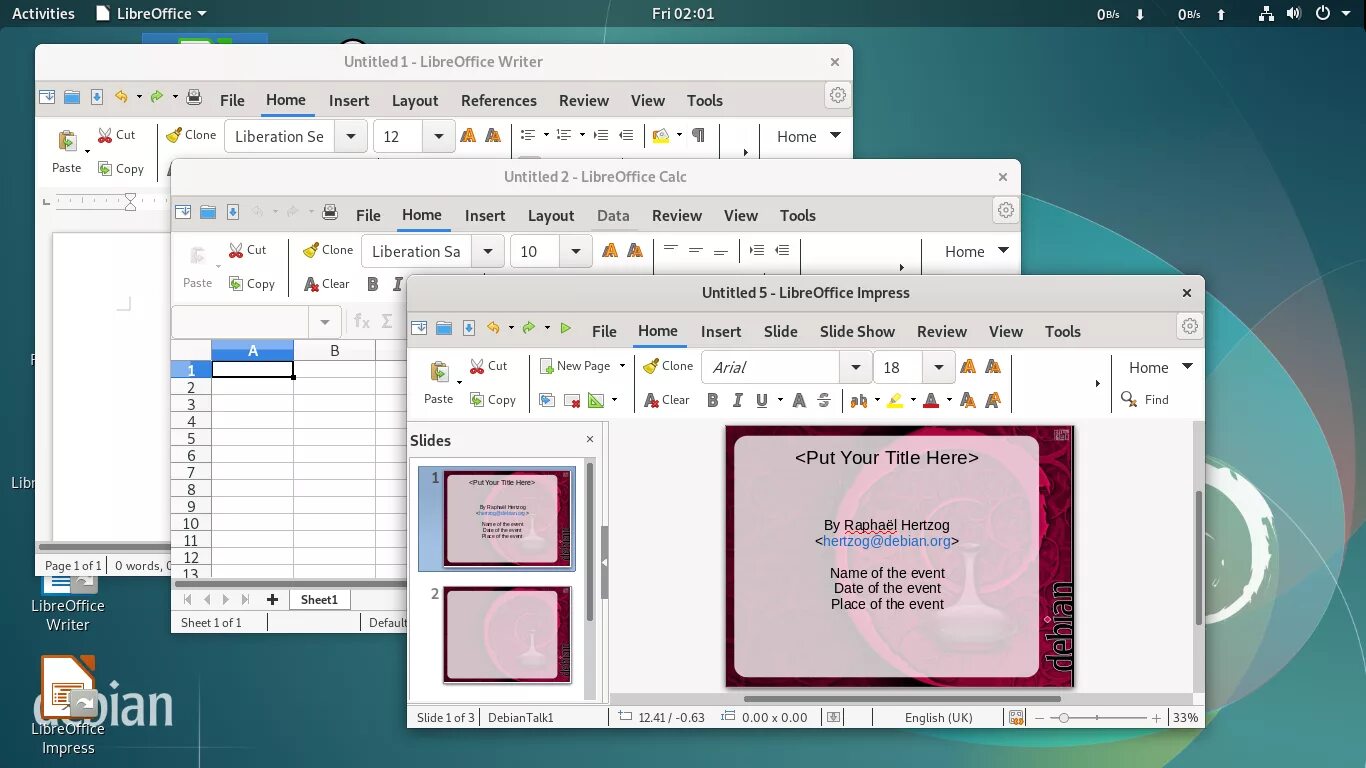1366x768 pixels.
Task: Open font size 18 dropdown in Impress
Action: [x=938, y=367]
